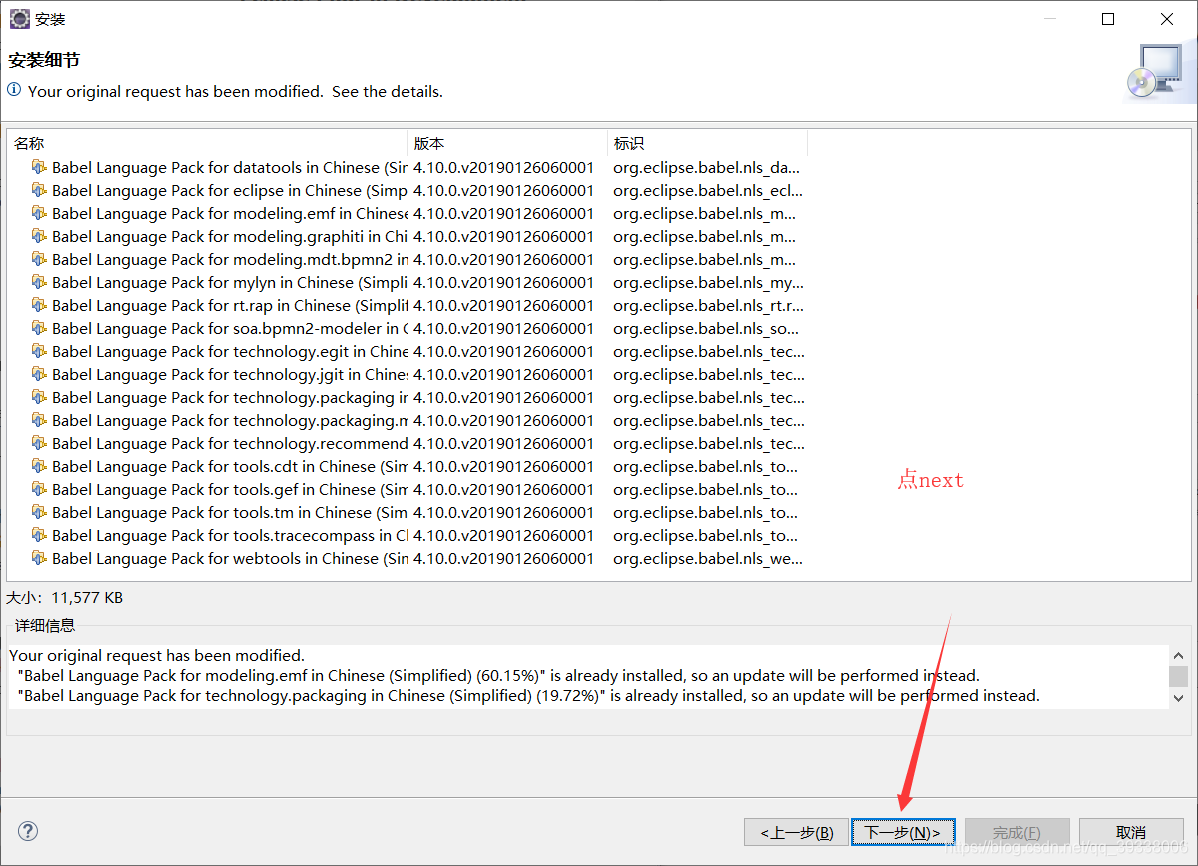Image resolution: width=1198 pixels, height=866 pixels.
Task: Click the icon beside eclipse language pack
Action: point(39,190)
